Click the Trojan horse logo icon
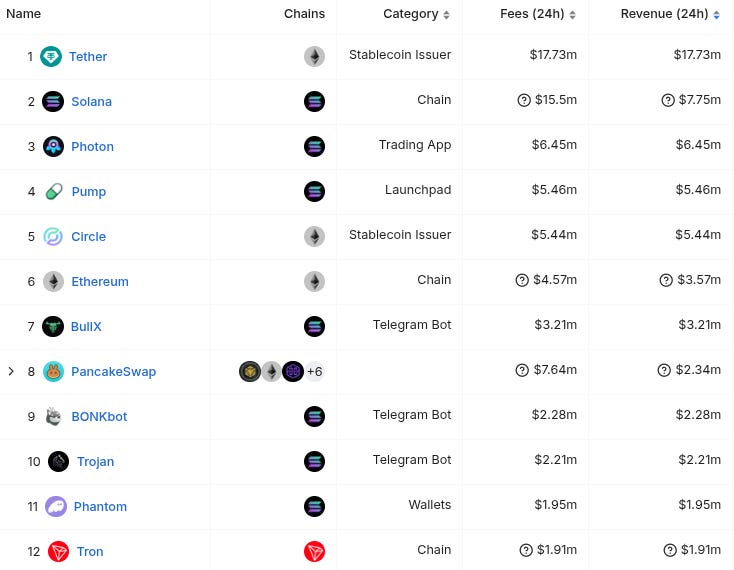The image size is (734, 570). pyautogui.click(x=59, y=461)
